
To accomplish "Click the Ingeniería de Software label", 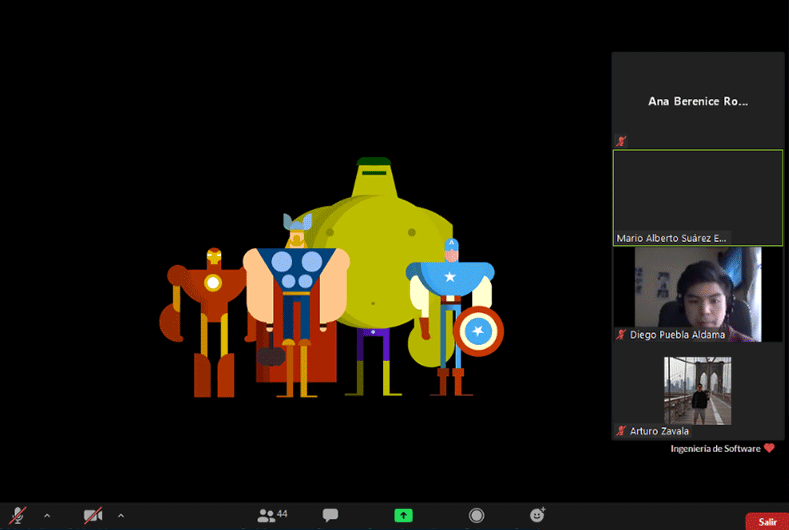I will (716, 449).
